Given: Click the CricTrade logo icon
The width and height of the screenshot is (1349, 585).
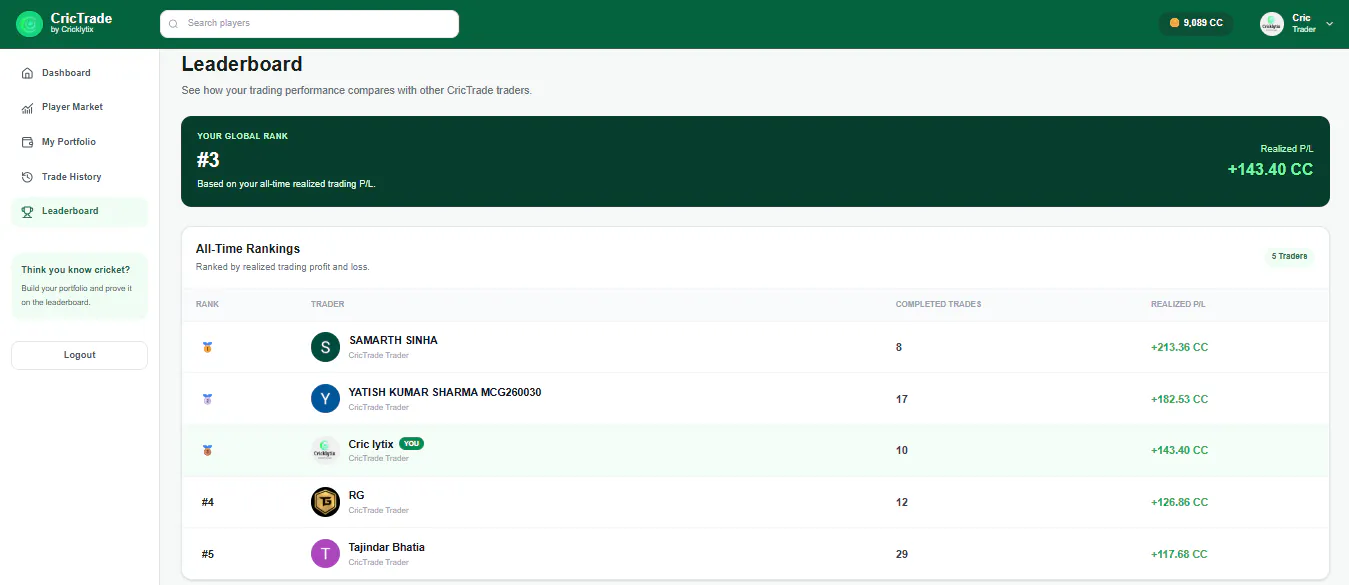Looking at the screenshot, I should point(29,24).
